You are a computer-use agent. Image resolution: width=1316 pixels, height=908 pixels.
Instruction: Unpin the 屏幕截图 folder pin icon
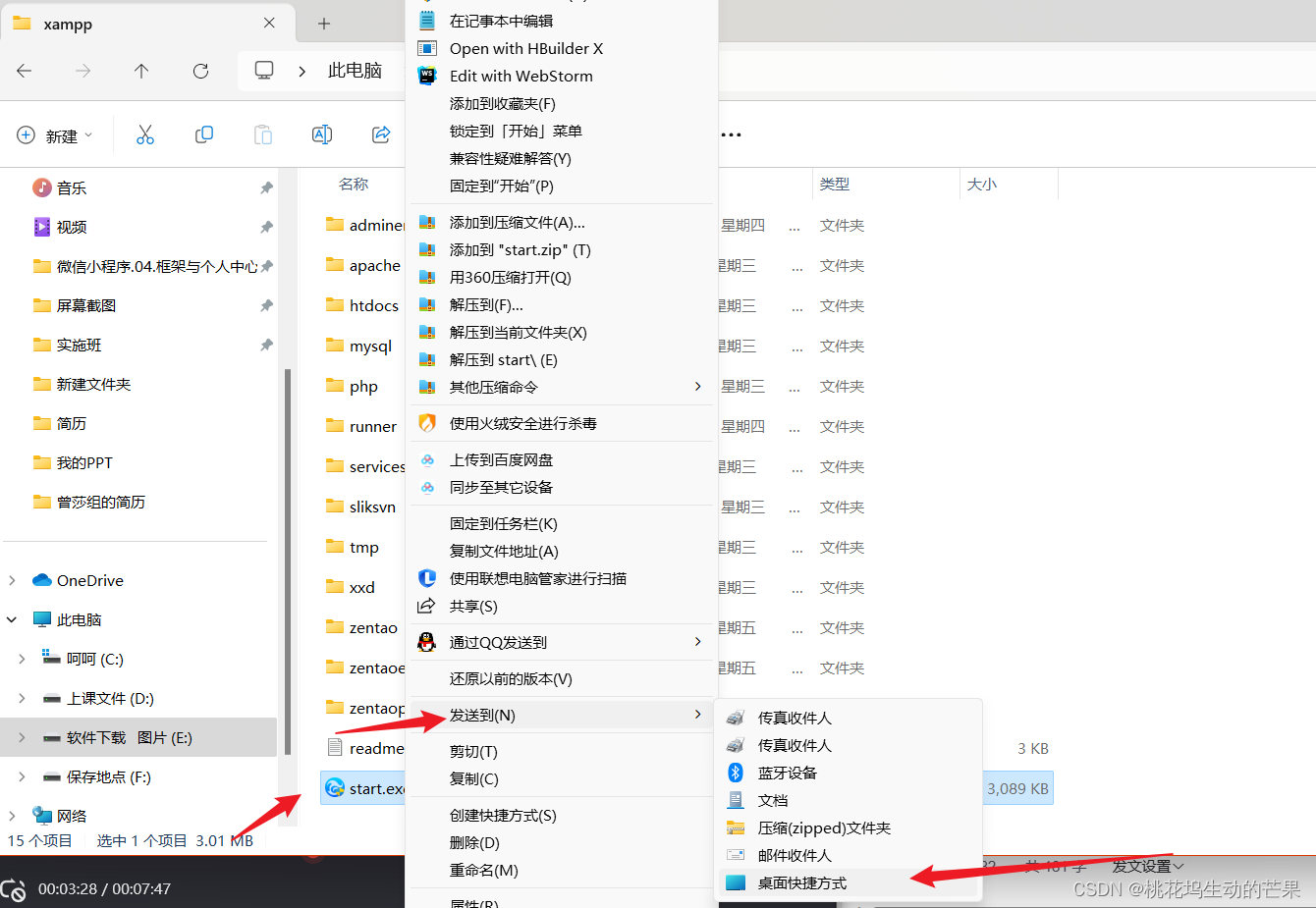266,305
